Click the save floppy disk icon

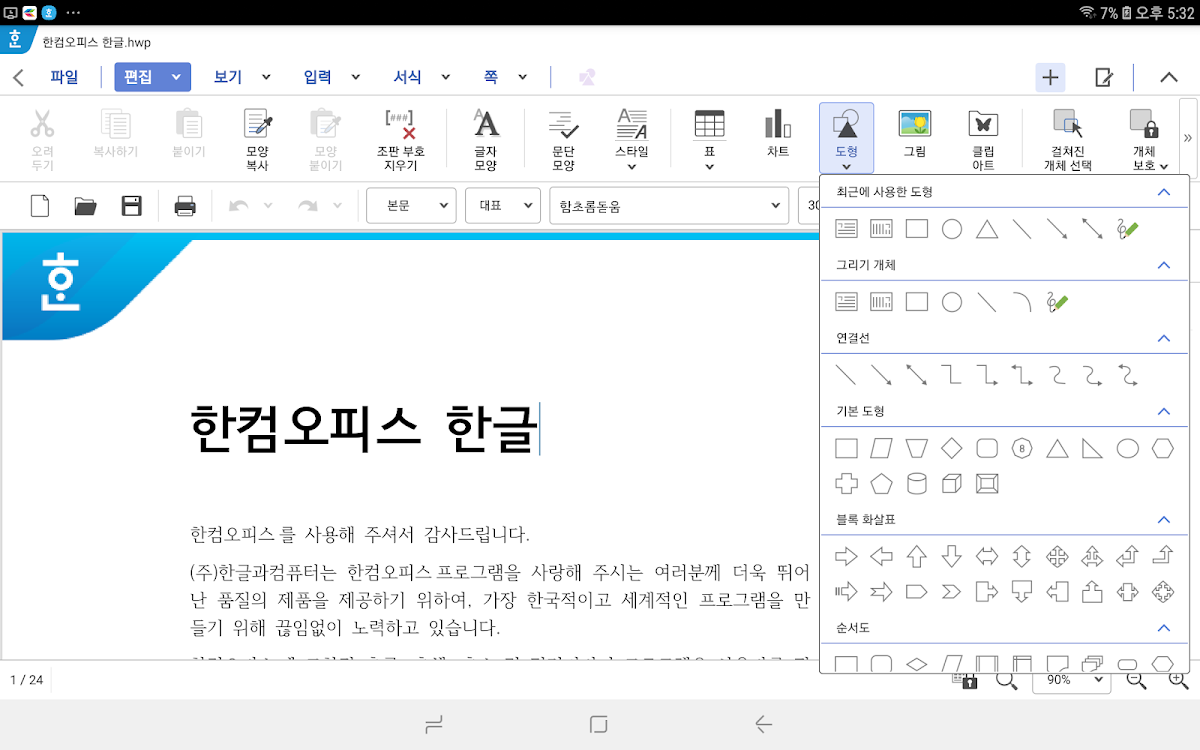pos(131,206)
